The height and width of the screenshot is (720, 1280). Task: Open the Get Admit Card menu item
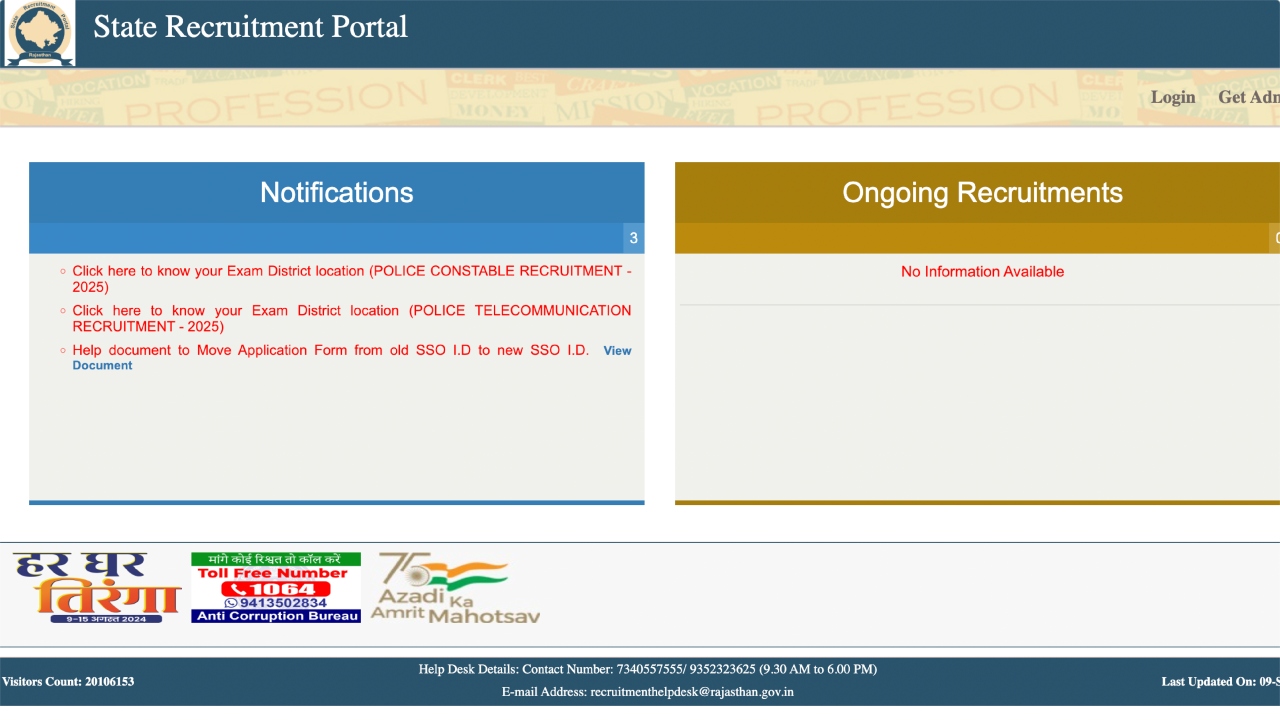pyautogui.click(x=1250, y=97)
